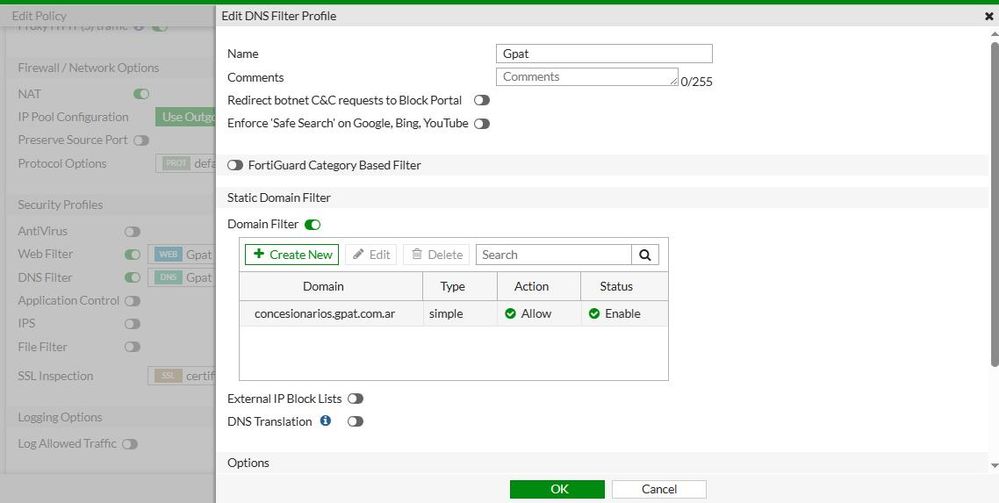Open the Web Filter profile dropdown Gpat
The image size is (999, 503).
pos(182,254)
